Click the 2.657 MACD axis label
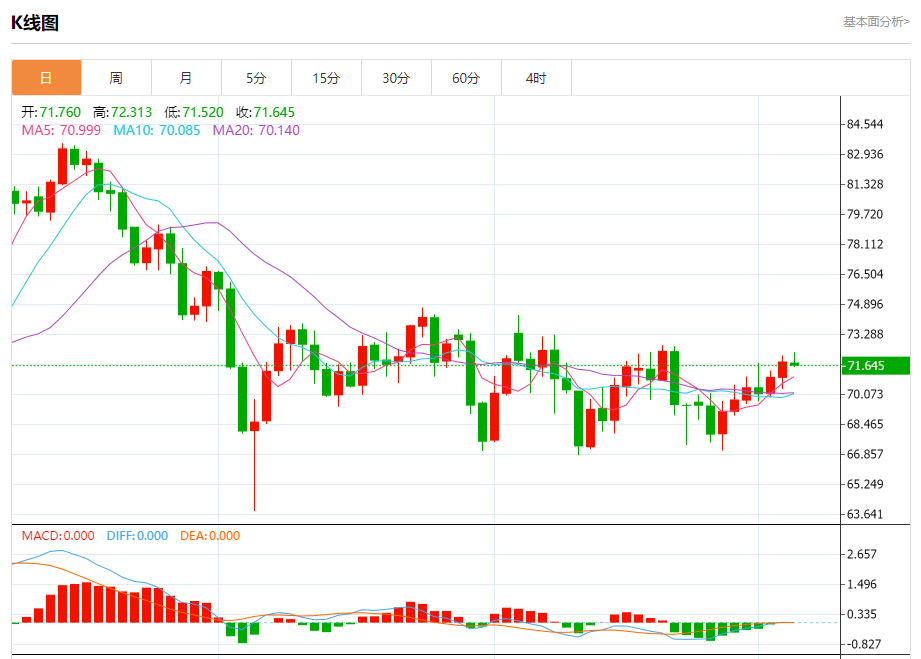Screen dimensions: 921x659 pyautogui.click(x=862, y=554)
